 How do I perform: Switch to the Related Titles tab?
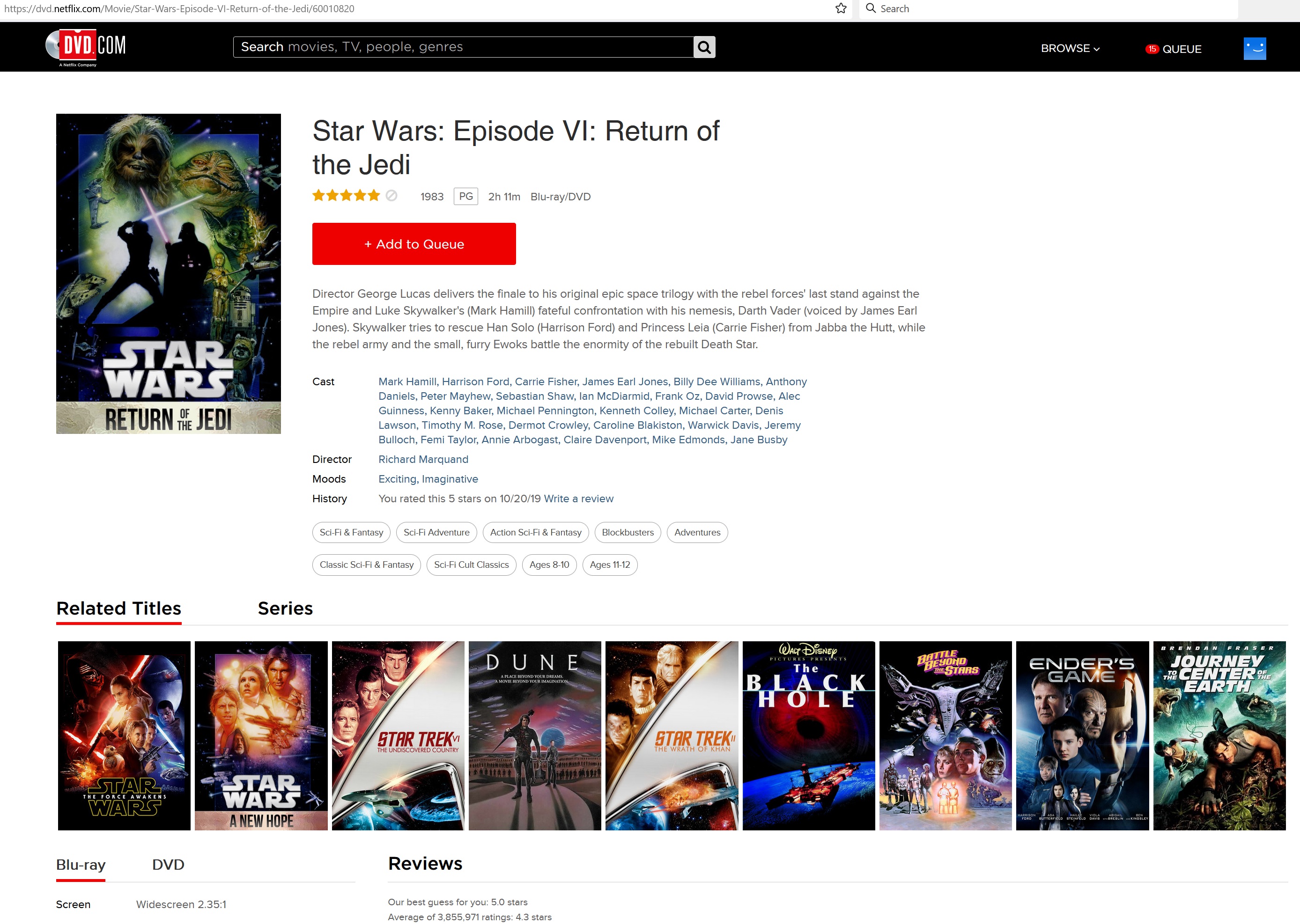click(x=118, y=608)
